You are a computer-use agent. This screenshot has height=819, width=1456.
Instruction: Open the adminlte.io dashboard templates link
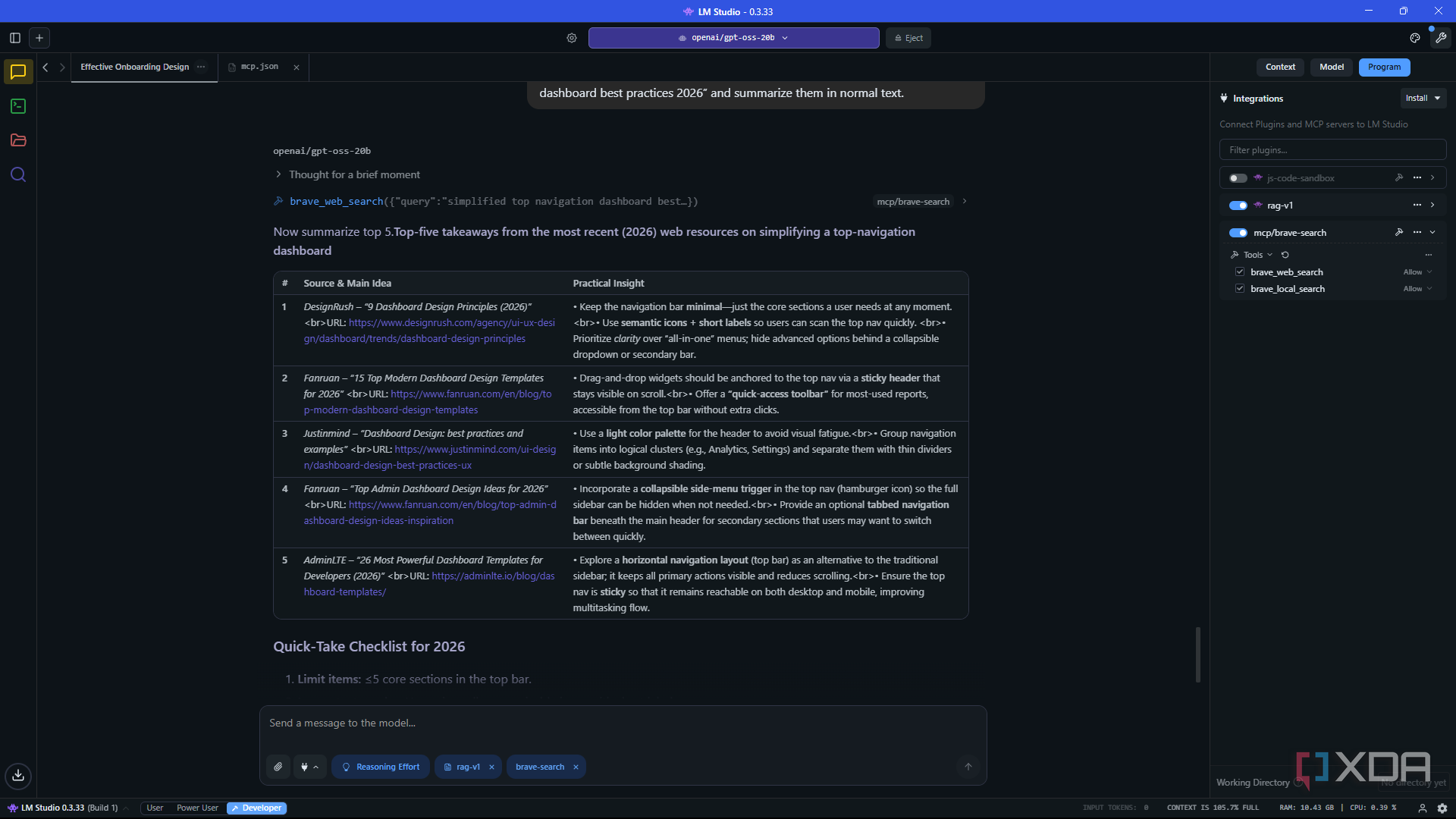(429, 584)
